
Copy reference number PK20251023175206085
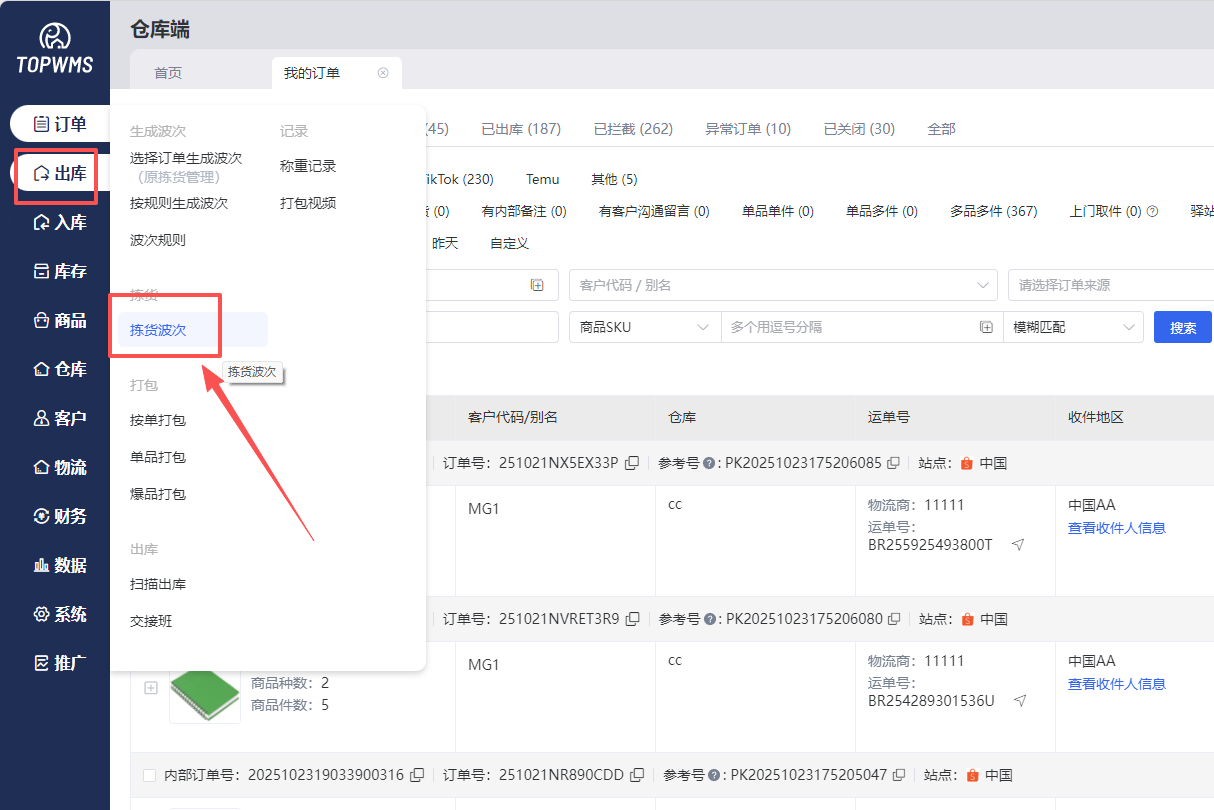(x=893, y=463)
